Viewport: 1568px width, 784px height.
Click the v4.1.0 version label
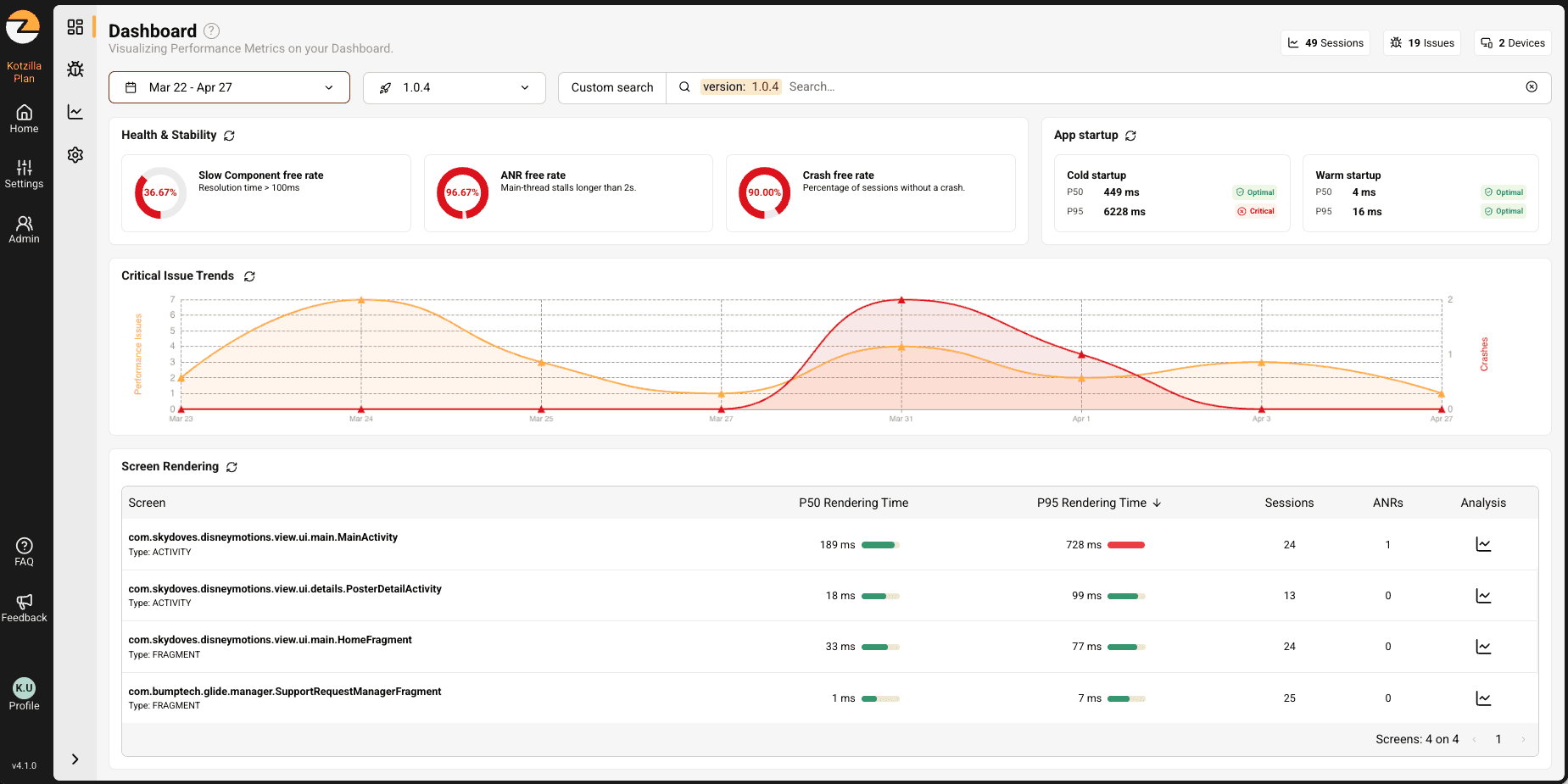click(24, 765)
